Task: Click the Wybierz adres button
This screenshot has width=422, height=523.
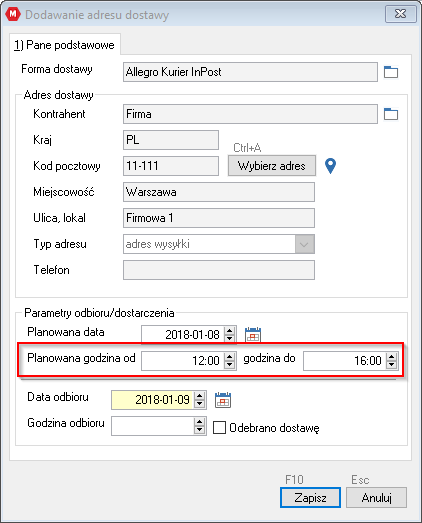Action: click(x=272, y=166)
